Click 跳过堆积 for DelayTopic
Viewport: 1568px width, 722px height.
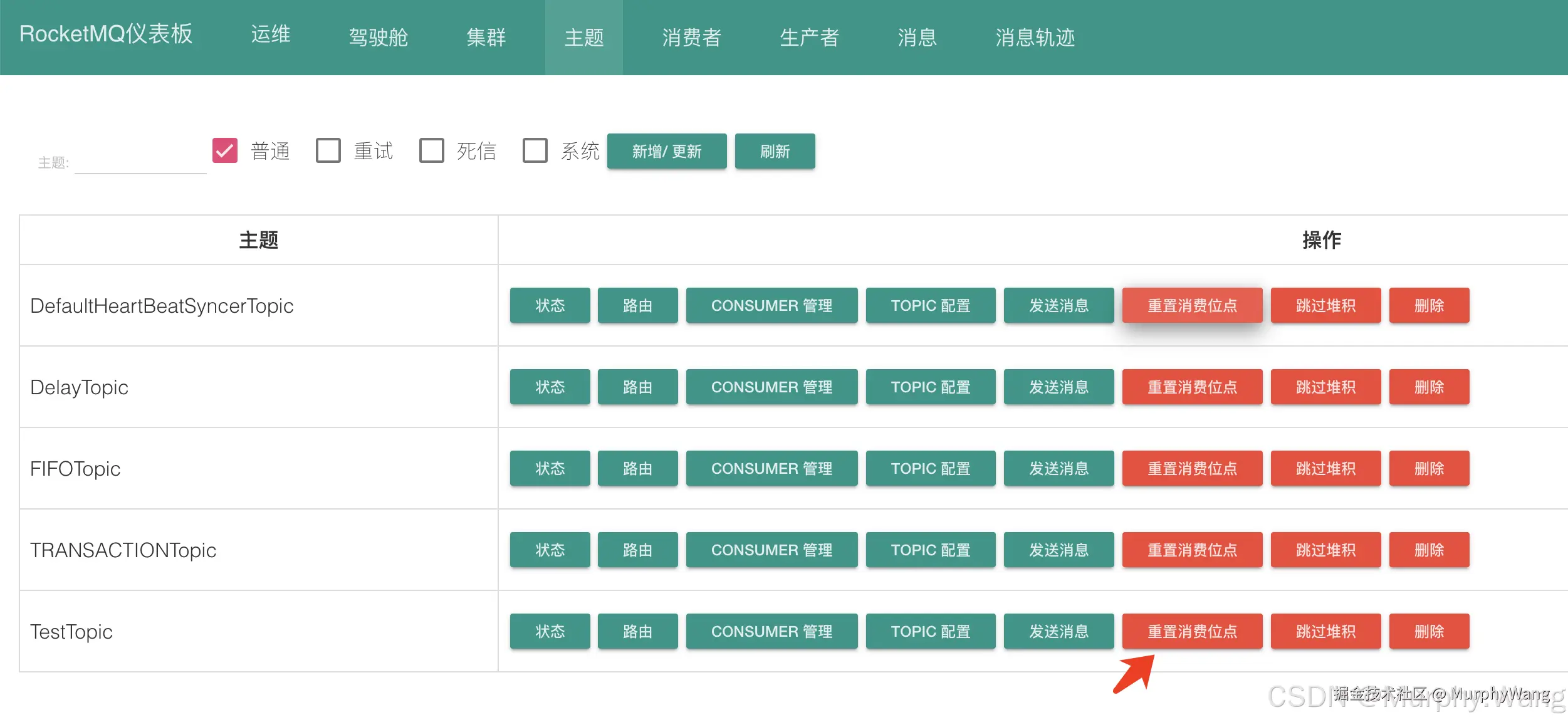(1325, 387)
